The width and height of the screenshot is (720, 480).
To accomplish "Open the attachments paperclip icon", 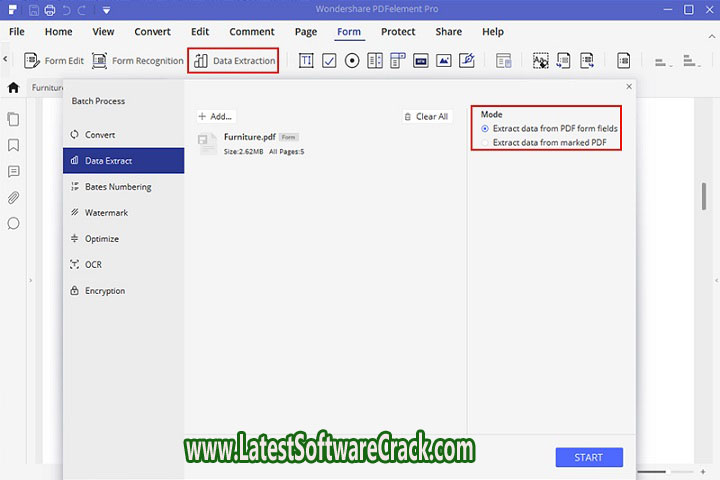I will (x=13, y=198).
